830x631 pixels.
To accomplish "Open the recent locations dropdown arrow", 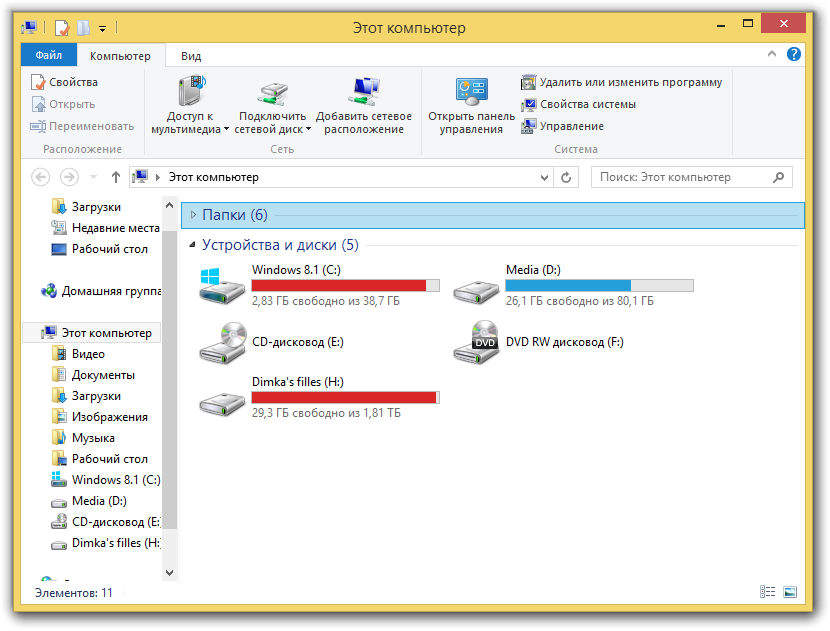I will pos(93,177).
